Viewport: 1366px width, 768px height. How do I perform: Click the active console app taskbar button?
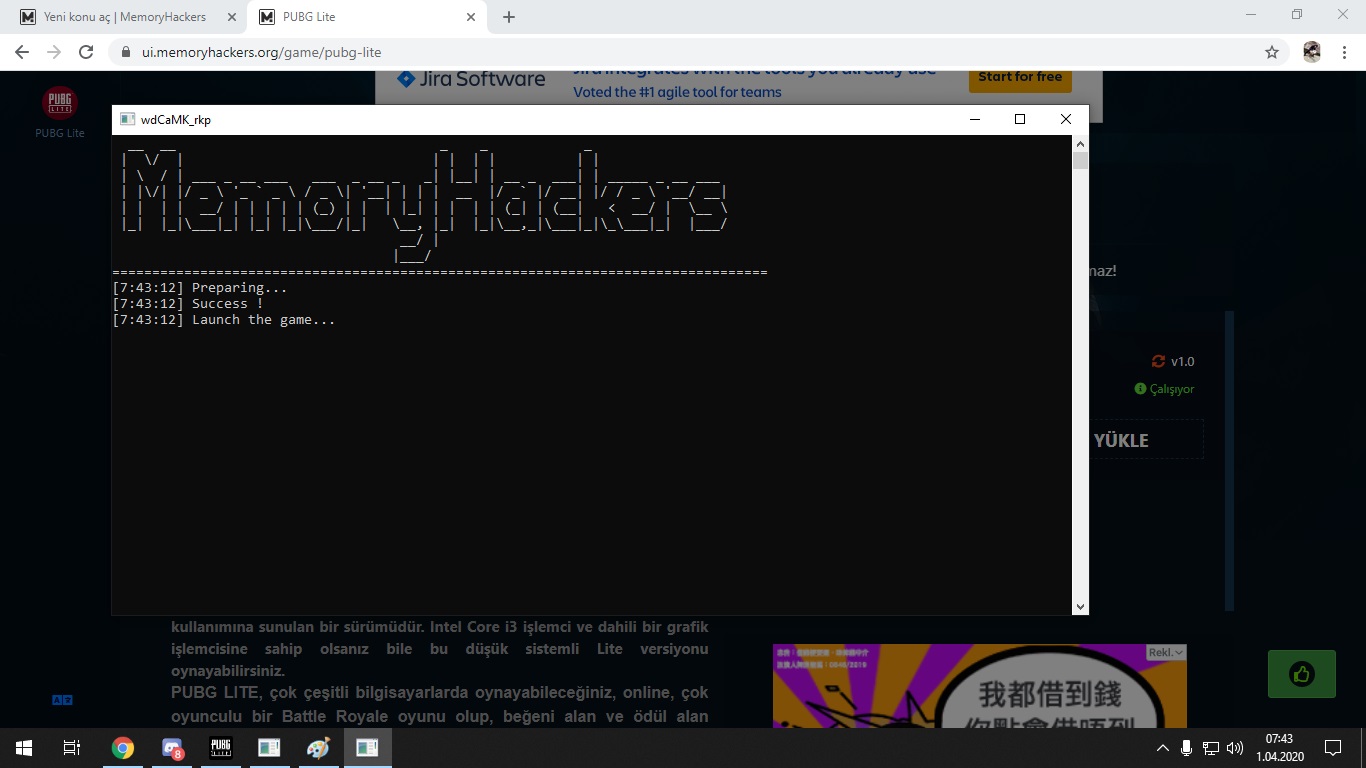coord(367,748)
